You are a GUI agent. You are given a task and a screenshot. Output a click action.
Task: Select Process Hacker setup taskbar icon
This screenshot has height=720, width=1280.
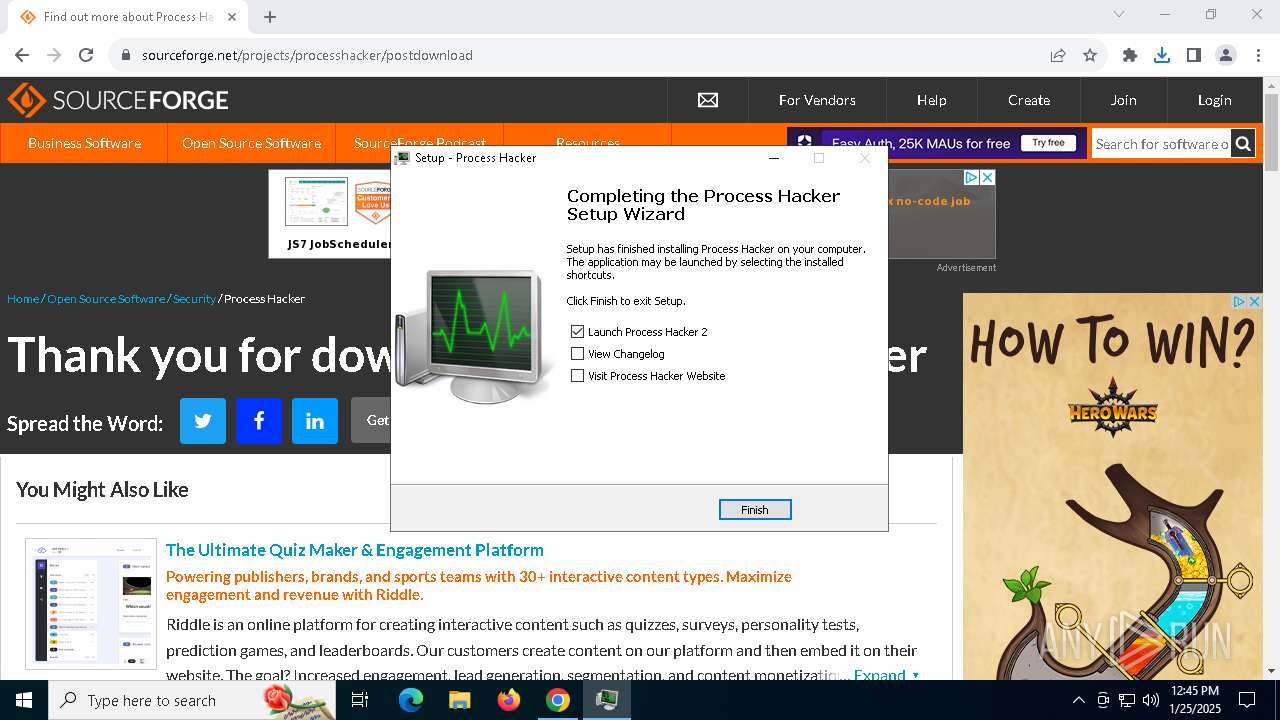pyautogui.click(x=607, y=700)
